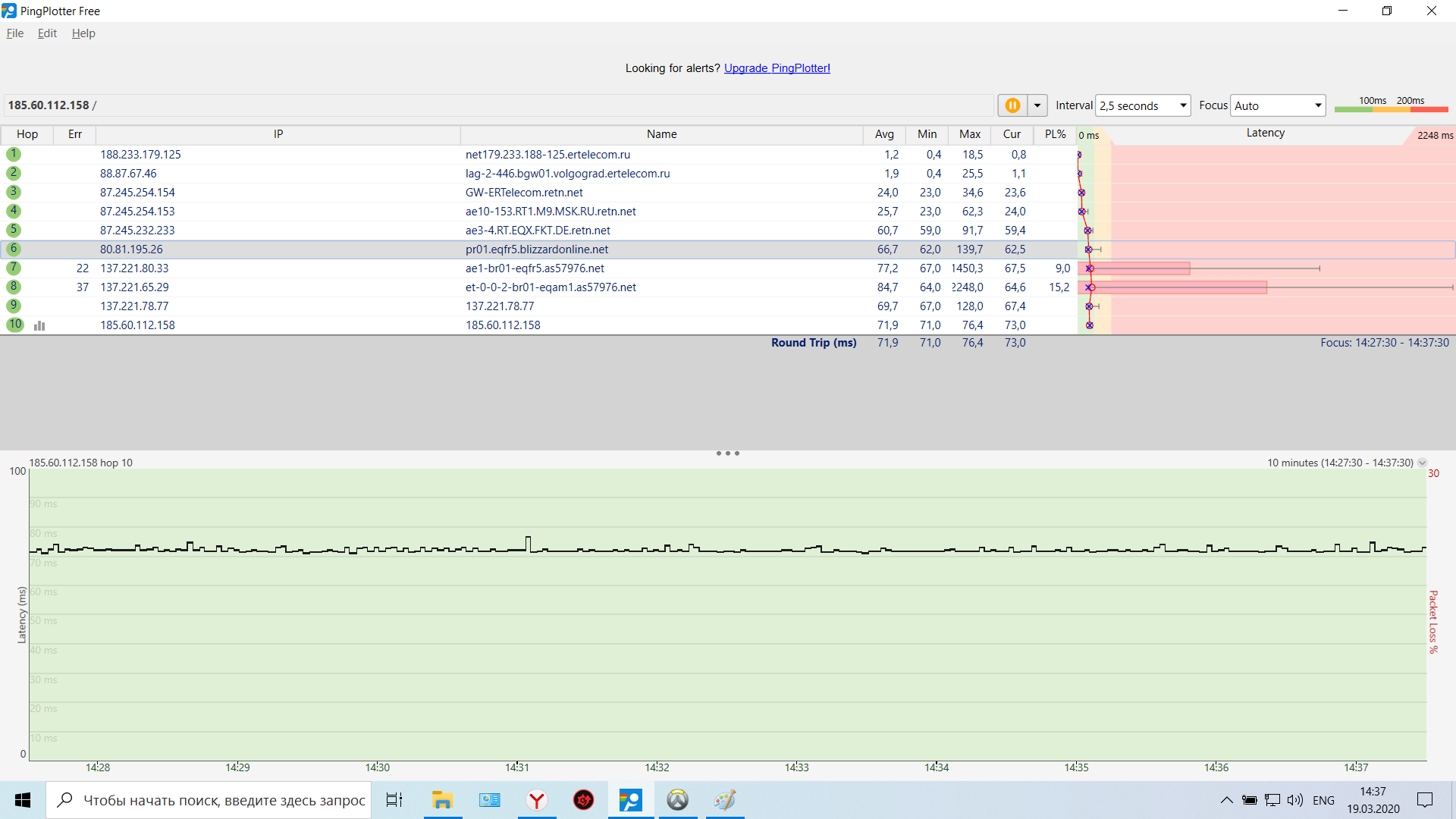The image size is (1456, 819).
Task: Select hop 9 green circle icon
Action: tap(14, 306)
